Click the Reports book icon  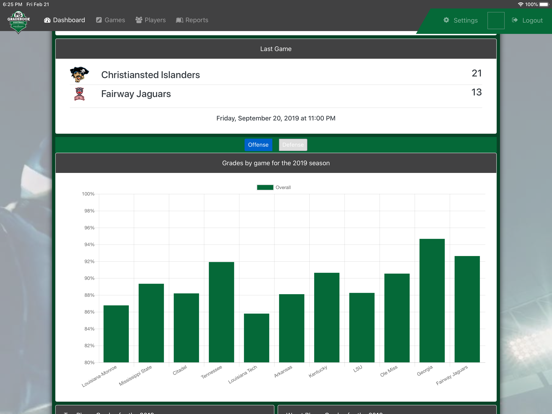[180, 20]
